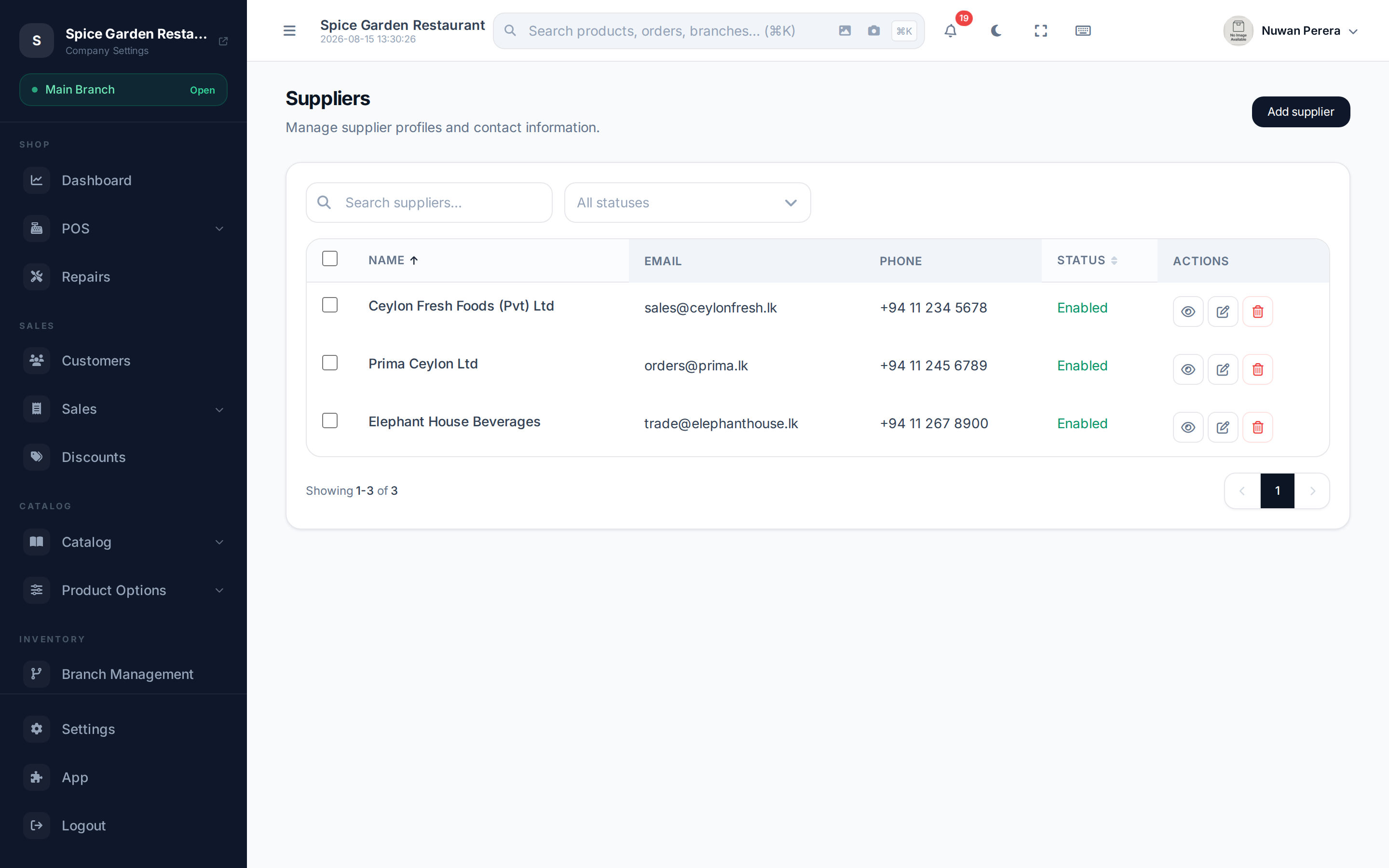View Ceylon Fresh Foods supplier details
The height and width of the screenshot is (868, 1389).
click(x=1188, y=312)
